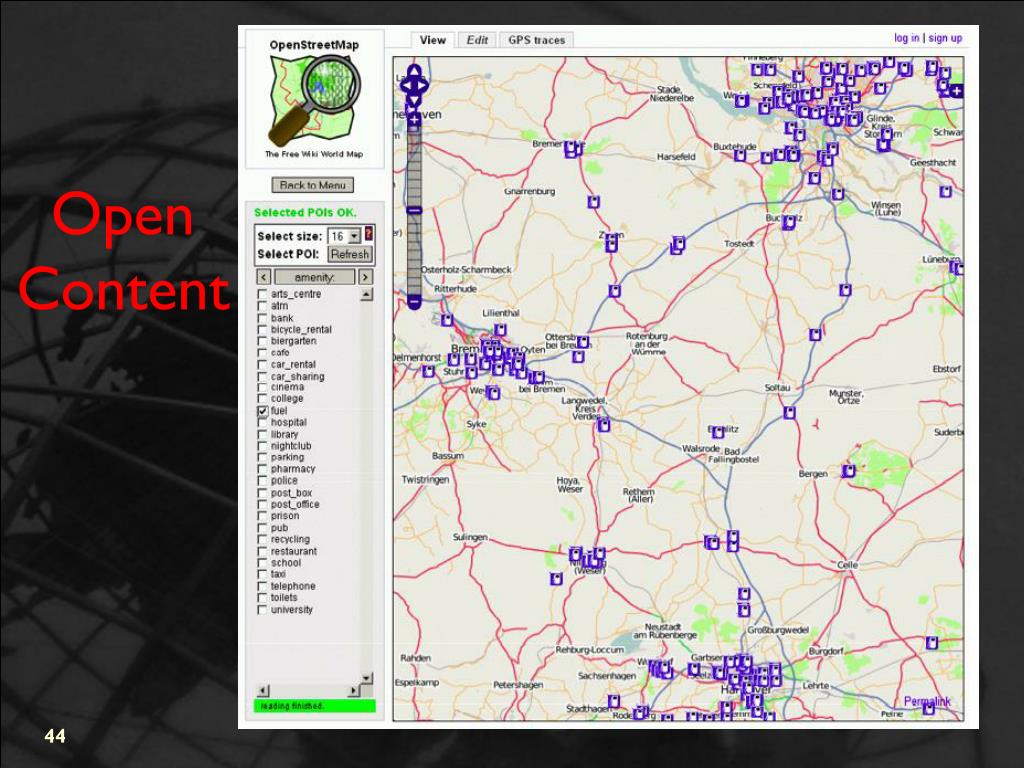Enable the hospital checkbox
The height and width of the screenshot is (768, 1024).
(x=263, y=423)
